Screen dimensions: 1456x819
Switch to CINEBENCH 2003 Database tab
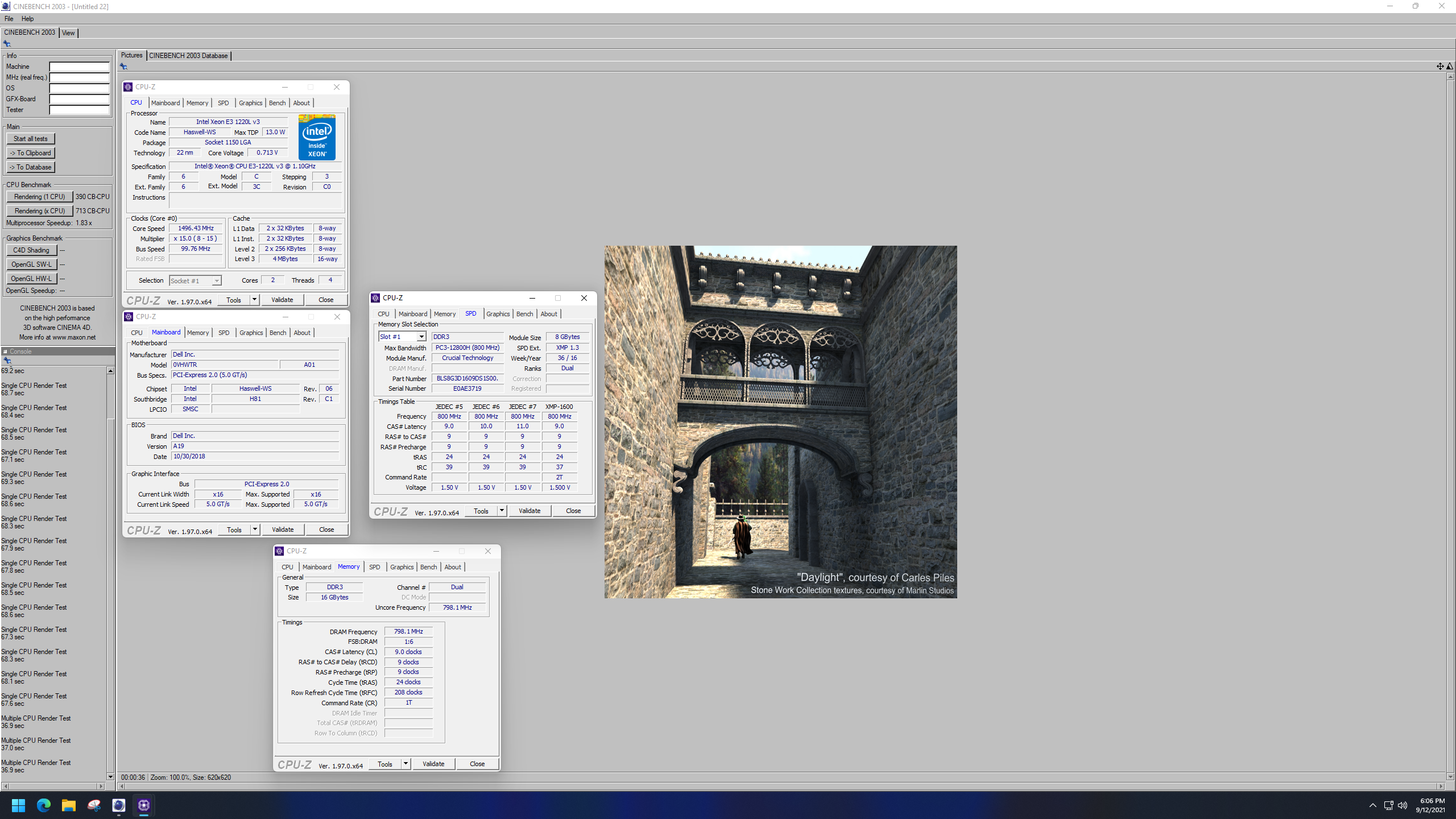(x=188, y=56)
